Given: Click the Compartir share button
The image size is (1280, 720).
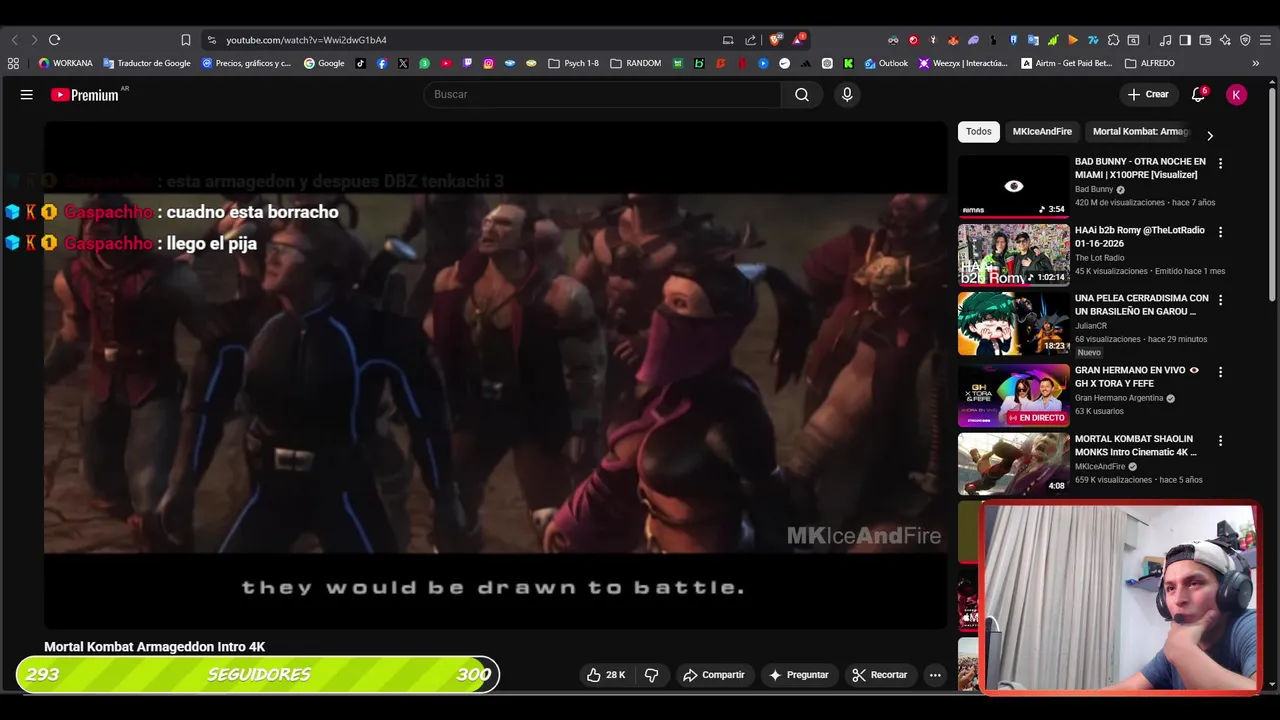Looking at the screenshot, I should coord(714,675).
